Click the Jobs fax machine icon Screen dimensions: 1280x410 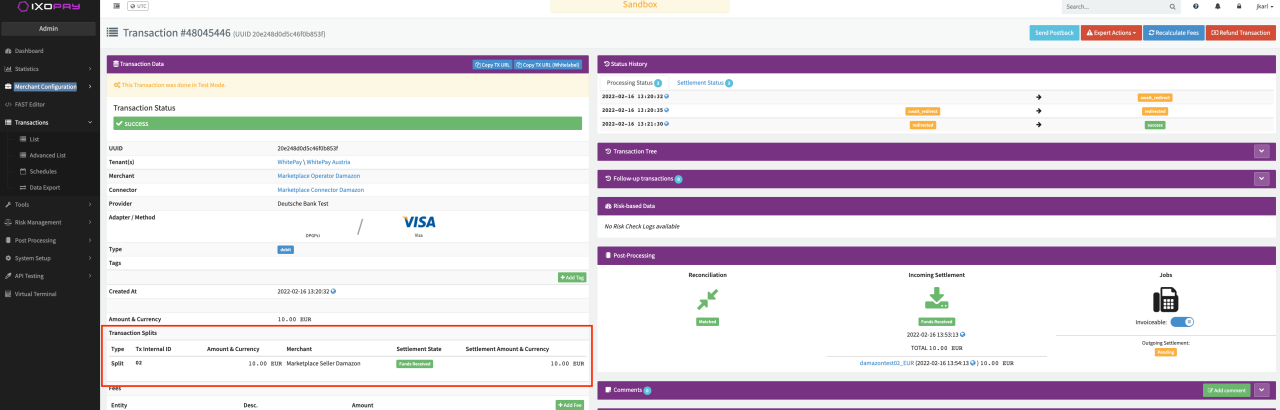pos(1164,299)
